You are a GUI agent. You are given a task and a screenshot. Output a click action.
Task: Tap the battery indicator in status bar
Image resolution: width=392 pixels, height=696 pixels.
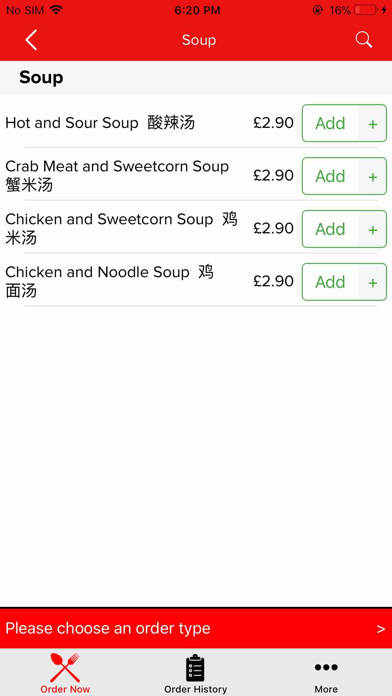click(366, 10)
